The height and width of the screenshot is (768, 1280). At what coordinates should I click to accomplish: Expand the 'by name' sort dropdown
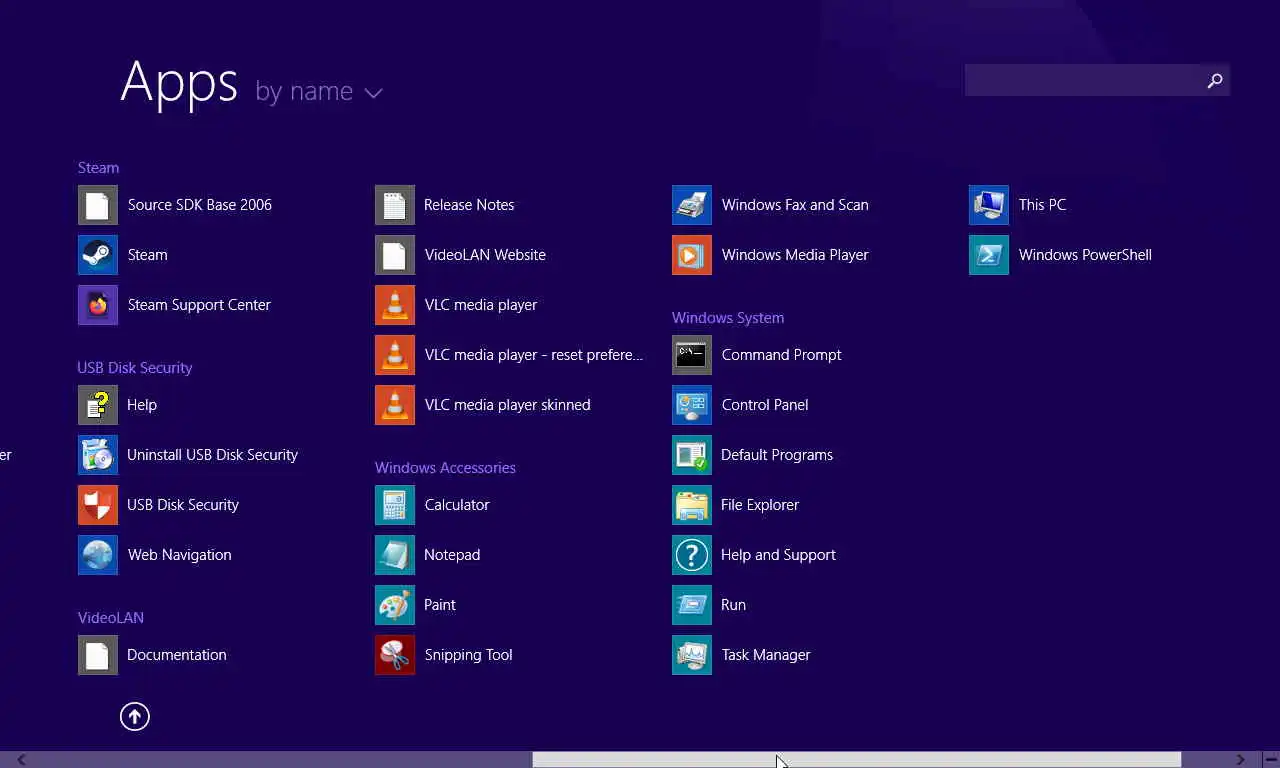point(319,92)
